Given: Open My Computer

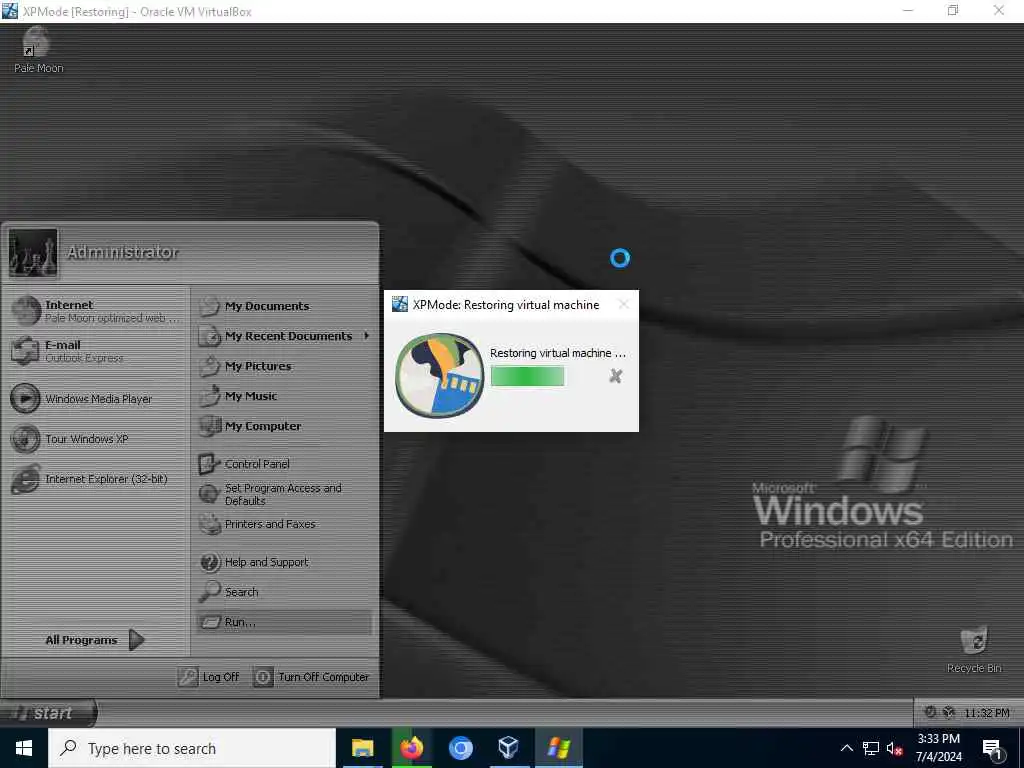Looking at the screenshot, I should click(x=283, y=426).
